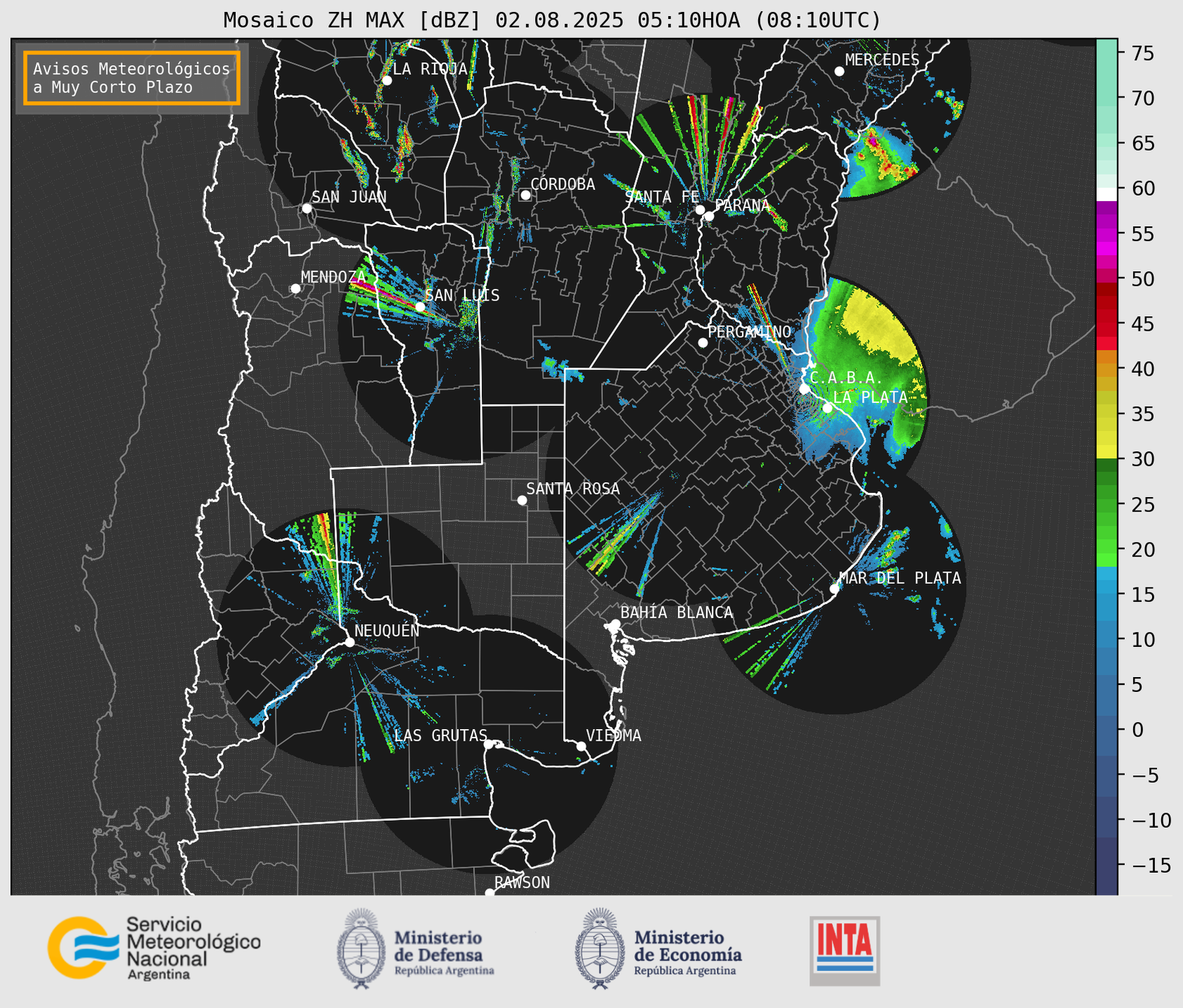Click the Ministerio de Economía emblem
This screenshot has height=1008, width=1183.
click(x=600, y=948)
